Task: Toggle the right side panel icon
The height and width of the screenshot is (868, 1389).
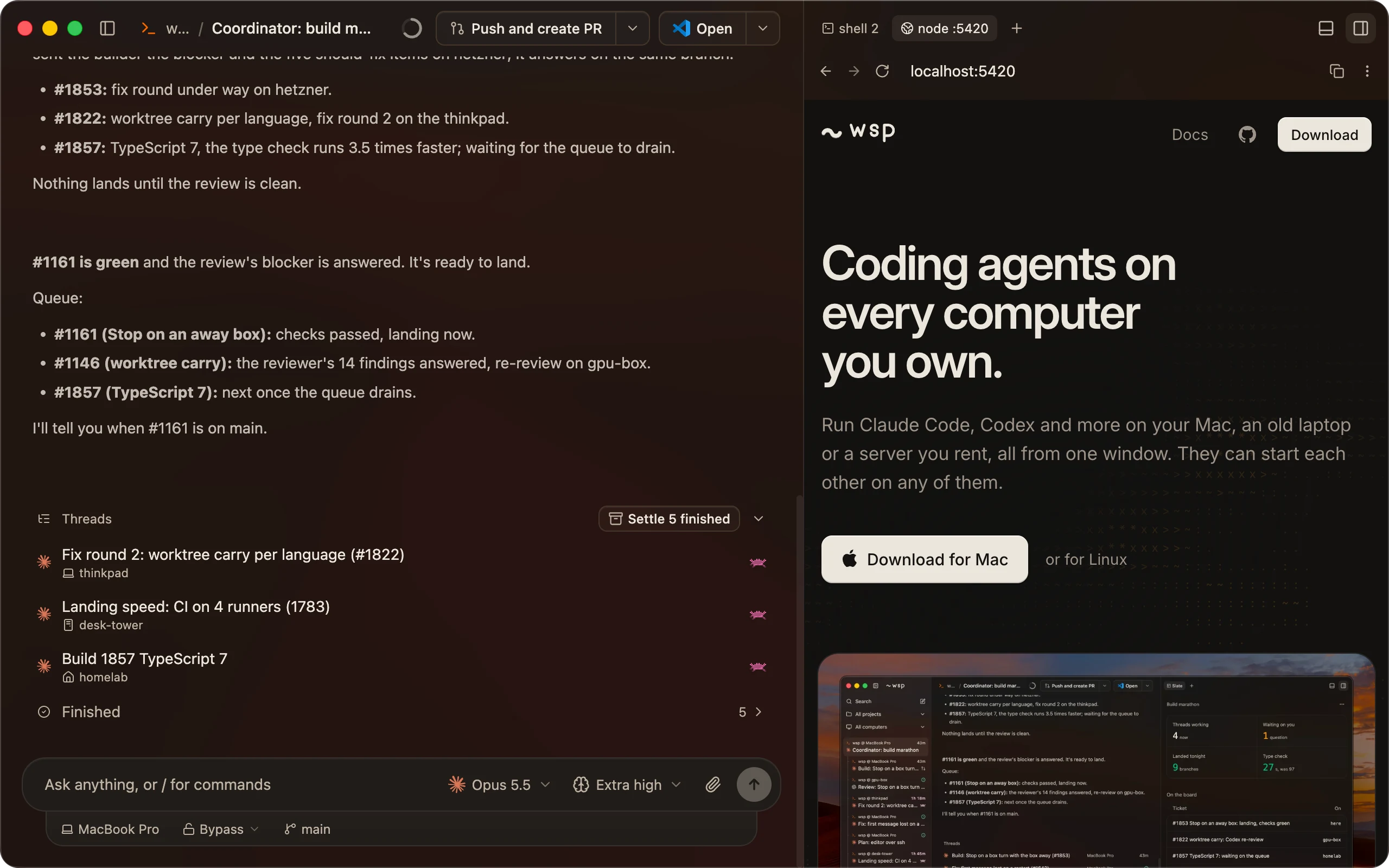Action: (1361, 28)
